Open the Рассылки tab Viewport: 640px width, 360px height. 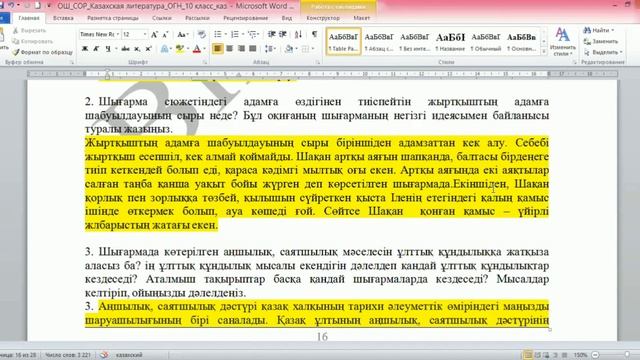pos(197,18)
